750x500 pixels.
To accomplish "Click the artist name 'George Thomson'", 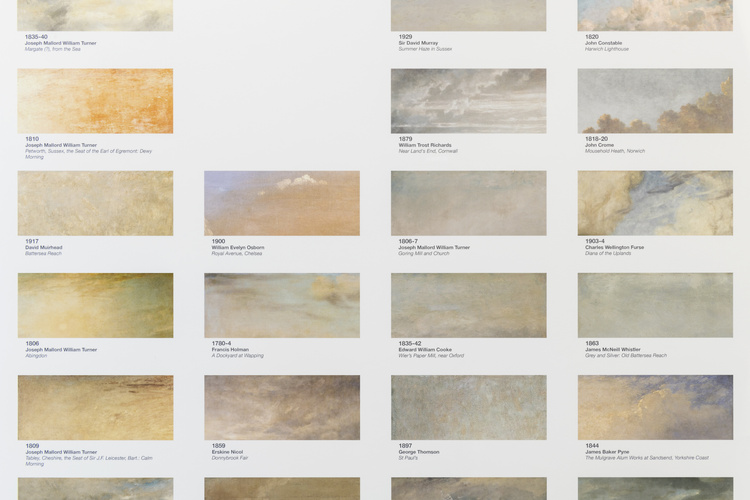I will tap(419, 452).
